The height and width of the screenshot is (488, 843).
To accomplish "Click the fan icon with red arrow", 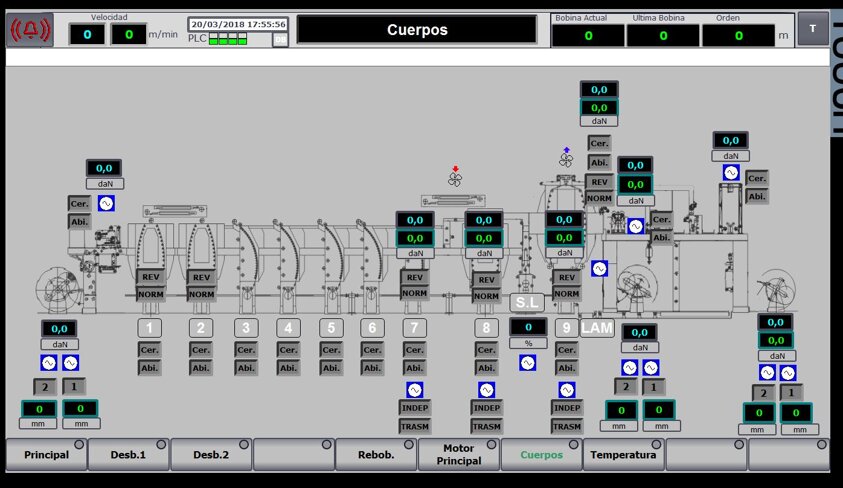I will [x=456, y=179].
